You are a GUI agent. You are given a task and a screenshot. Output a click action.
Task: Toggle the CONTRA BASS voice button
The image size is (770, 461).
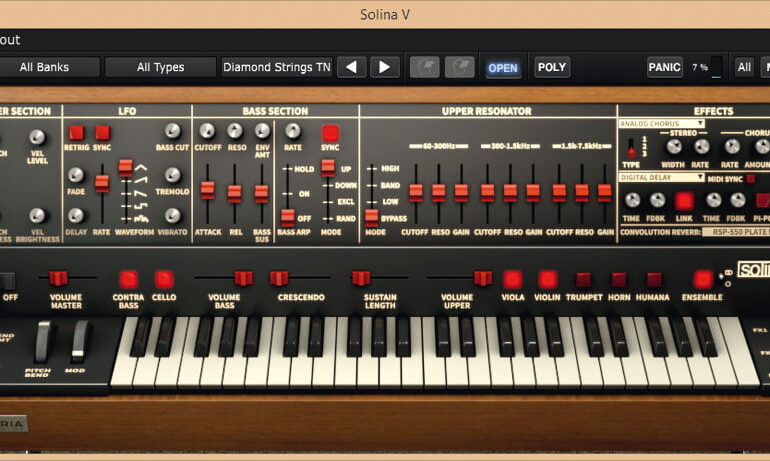tap(129, 279)
